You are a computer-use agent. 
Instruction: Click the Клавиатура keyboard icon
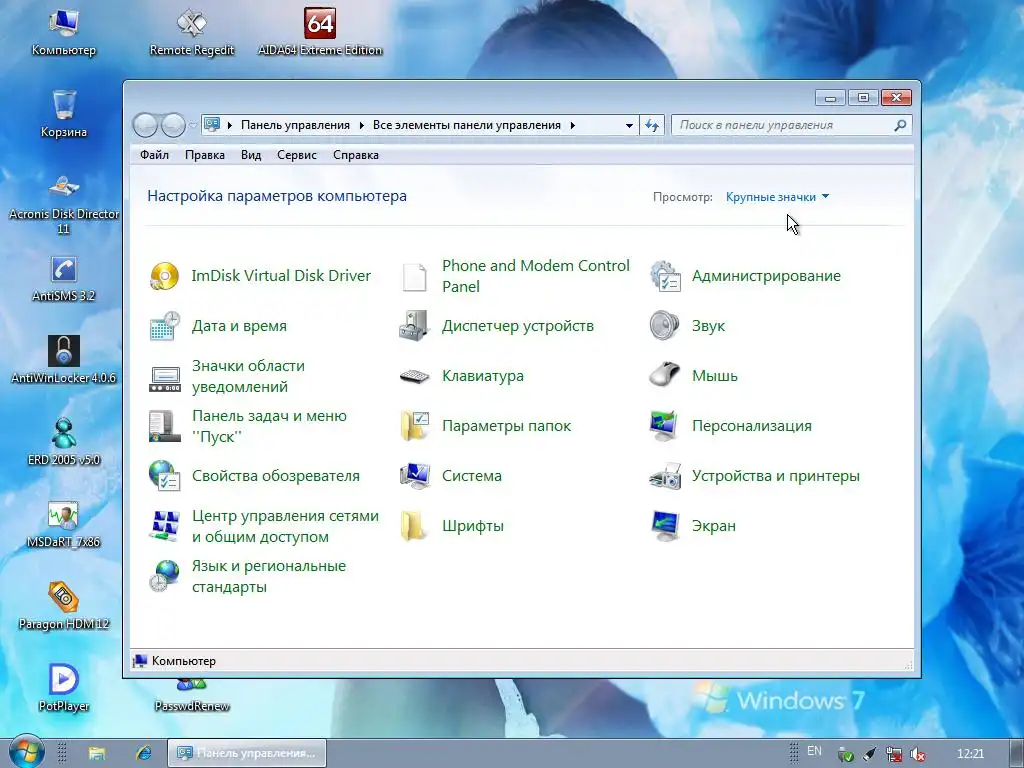415,376
